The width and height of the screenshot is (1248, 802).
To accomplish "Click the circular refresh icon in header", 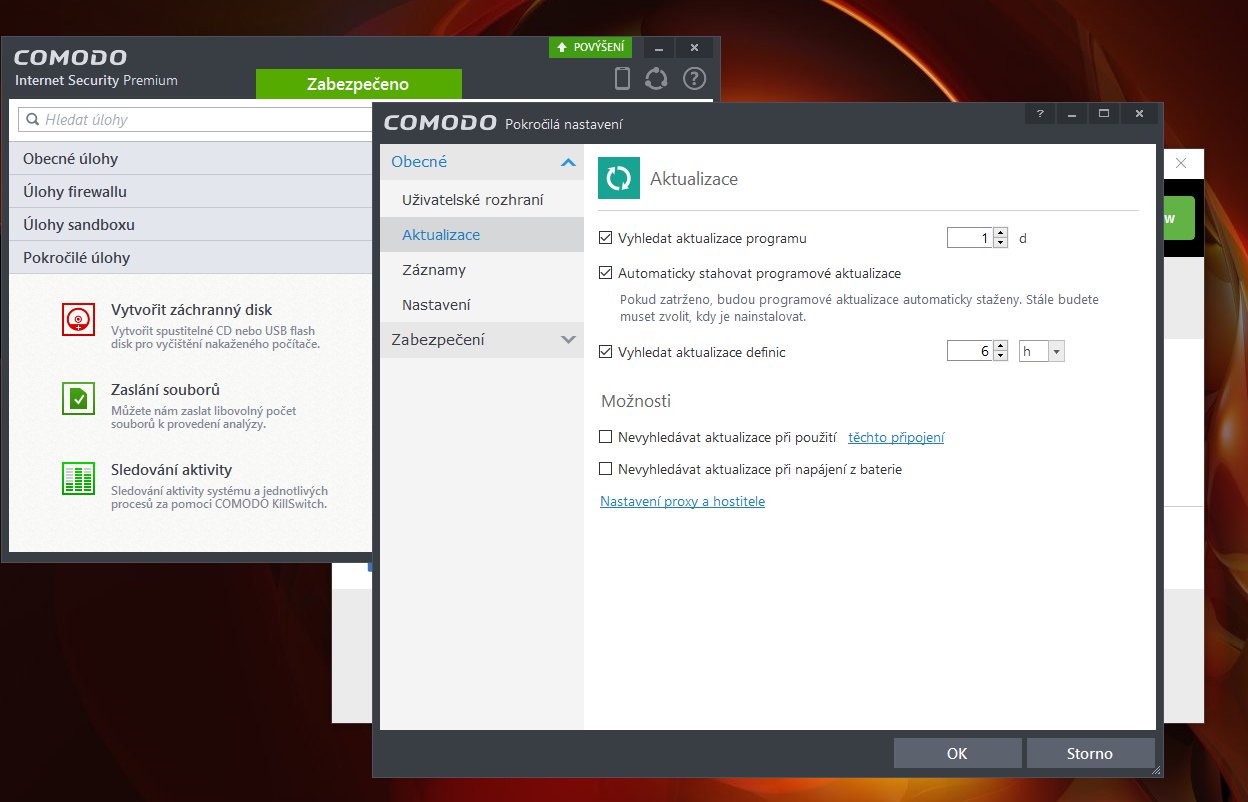I will click(656, 78).
